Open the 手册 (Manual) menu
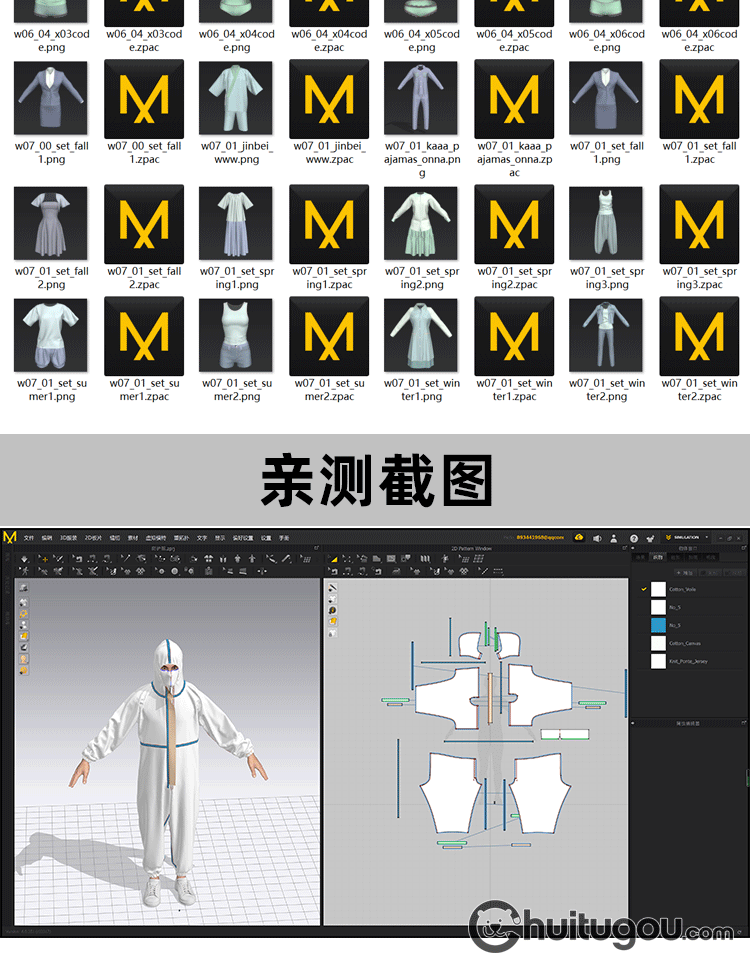 pos(284,538)
